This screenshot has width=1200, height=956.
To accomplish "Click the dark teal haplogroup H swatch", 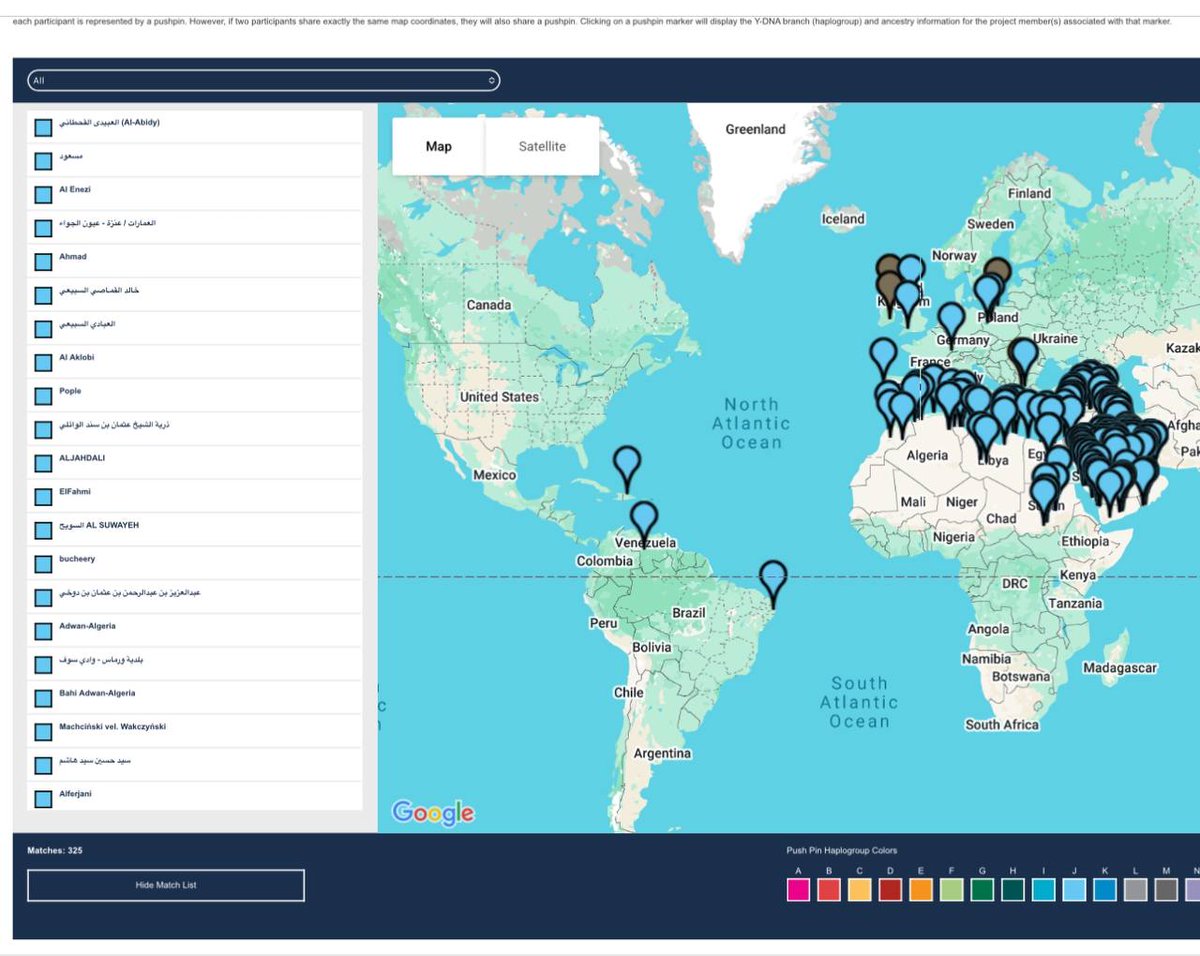I will (x=1012, y=890).
